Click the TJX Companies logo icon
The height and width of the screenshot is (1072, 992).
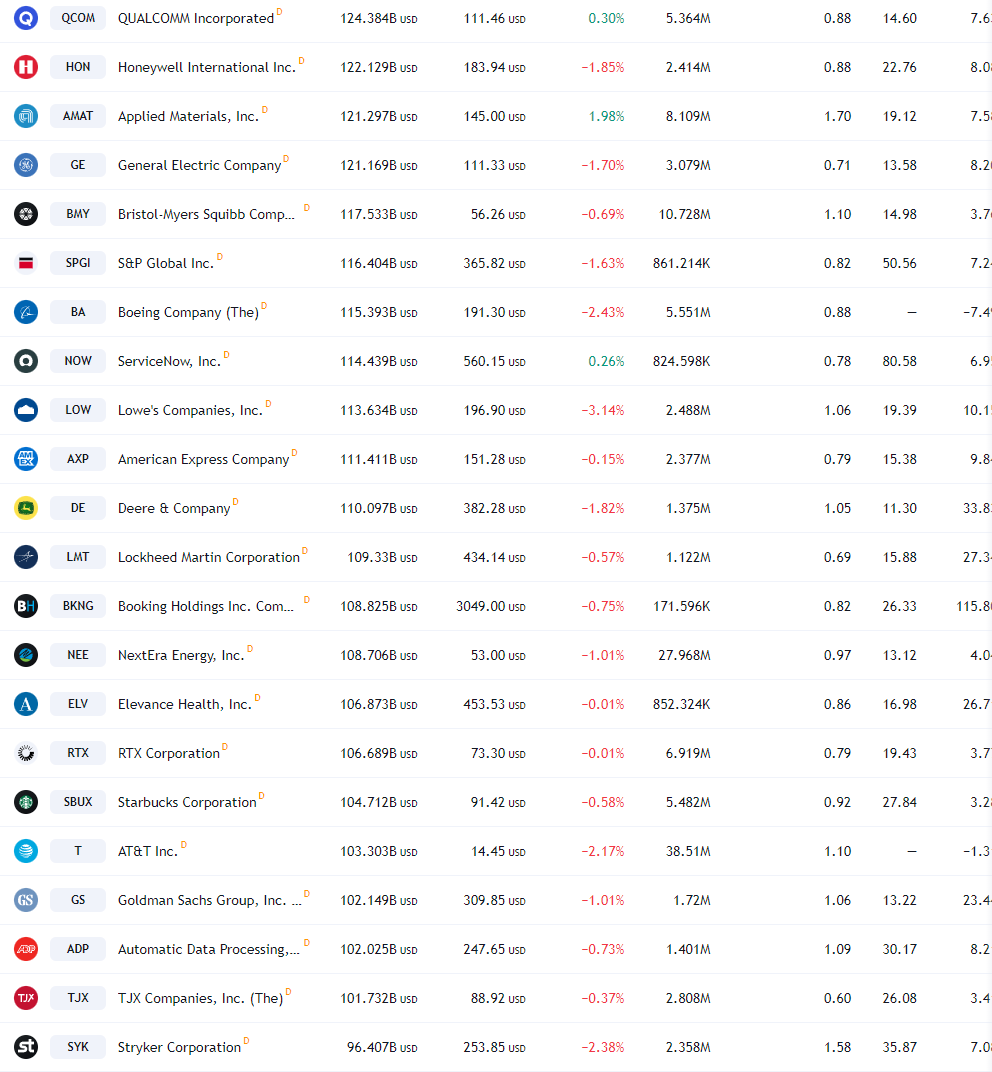[26, 998]
